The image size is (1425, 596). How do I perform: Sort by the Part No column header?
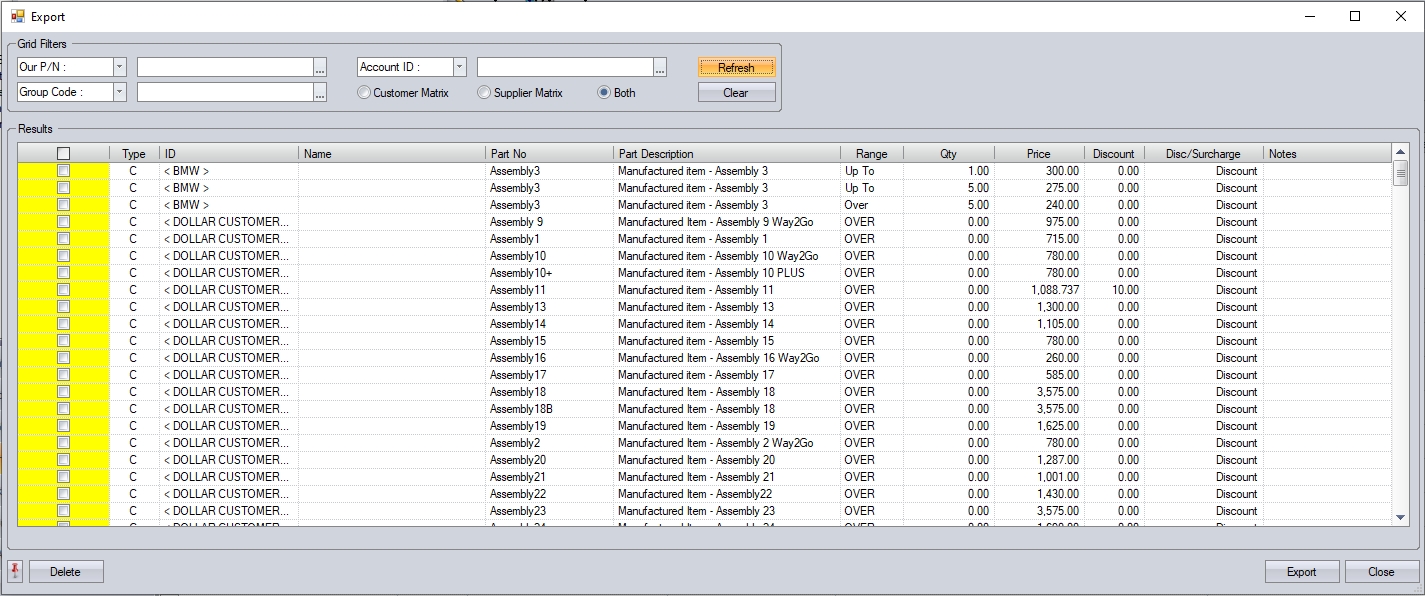click(549, 154)
